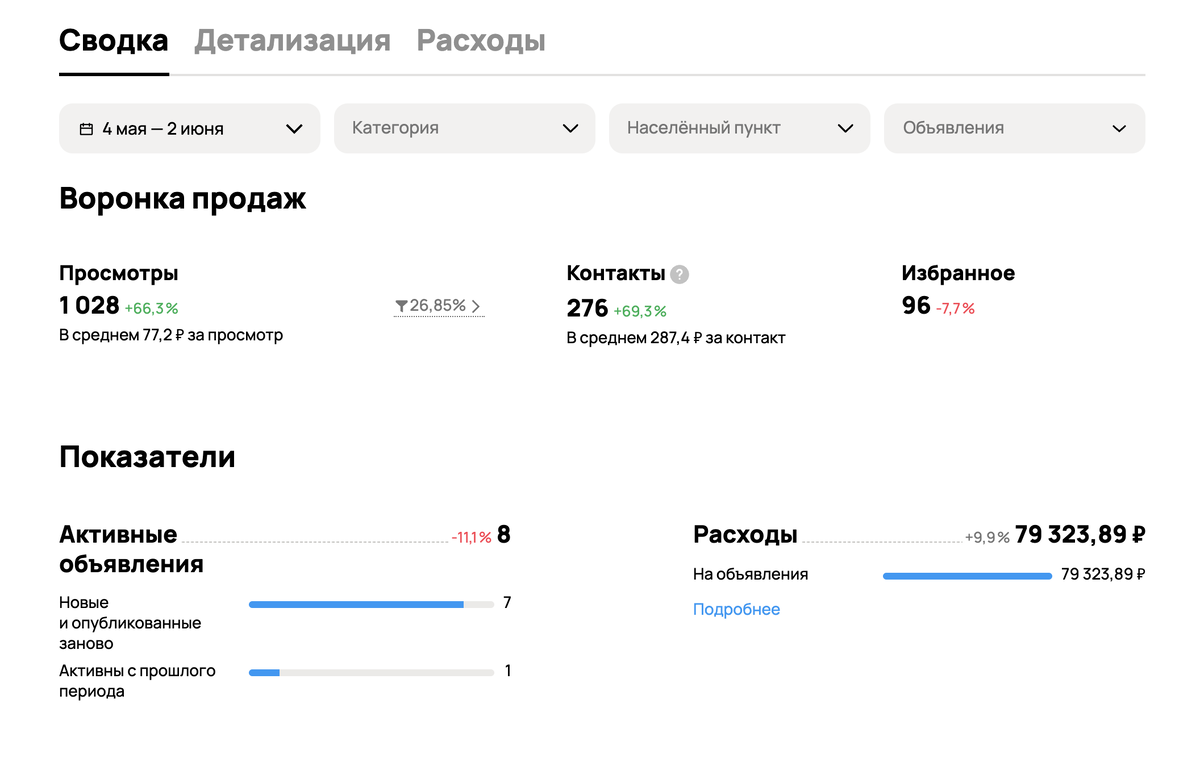Click the Подробнее link under Расходы
The width and height of the screenshot is (1200, 758).
tap(737, 609)
